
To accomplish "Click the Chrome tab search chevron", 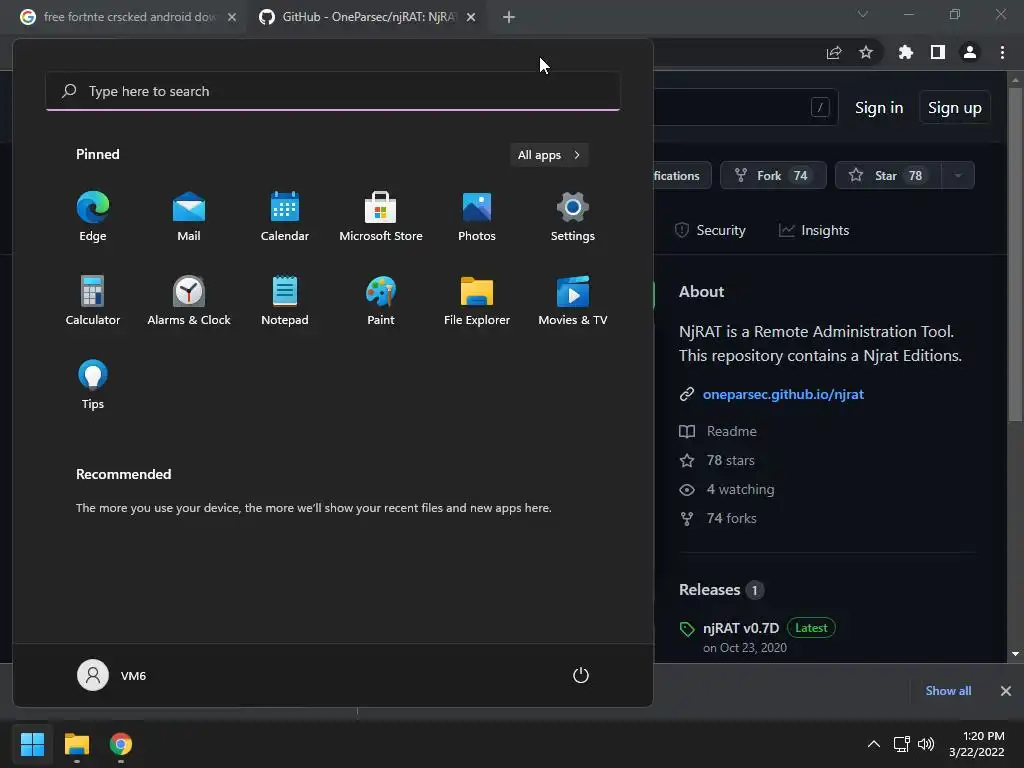I will tap(863, 14).
